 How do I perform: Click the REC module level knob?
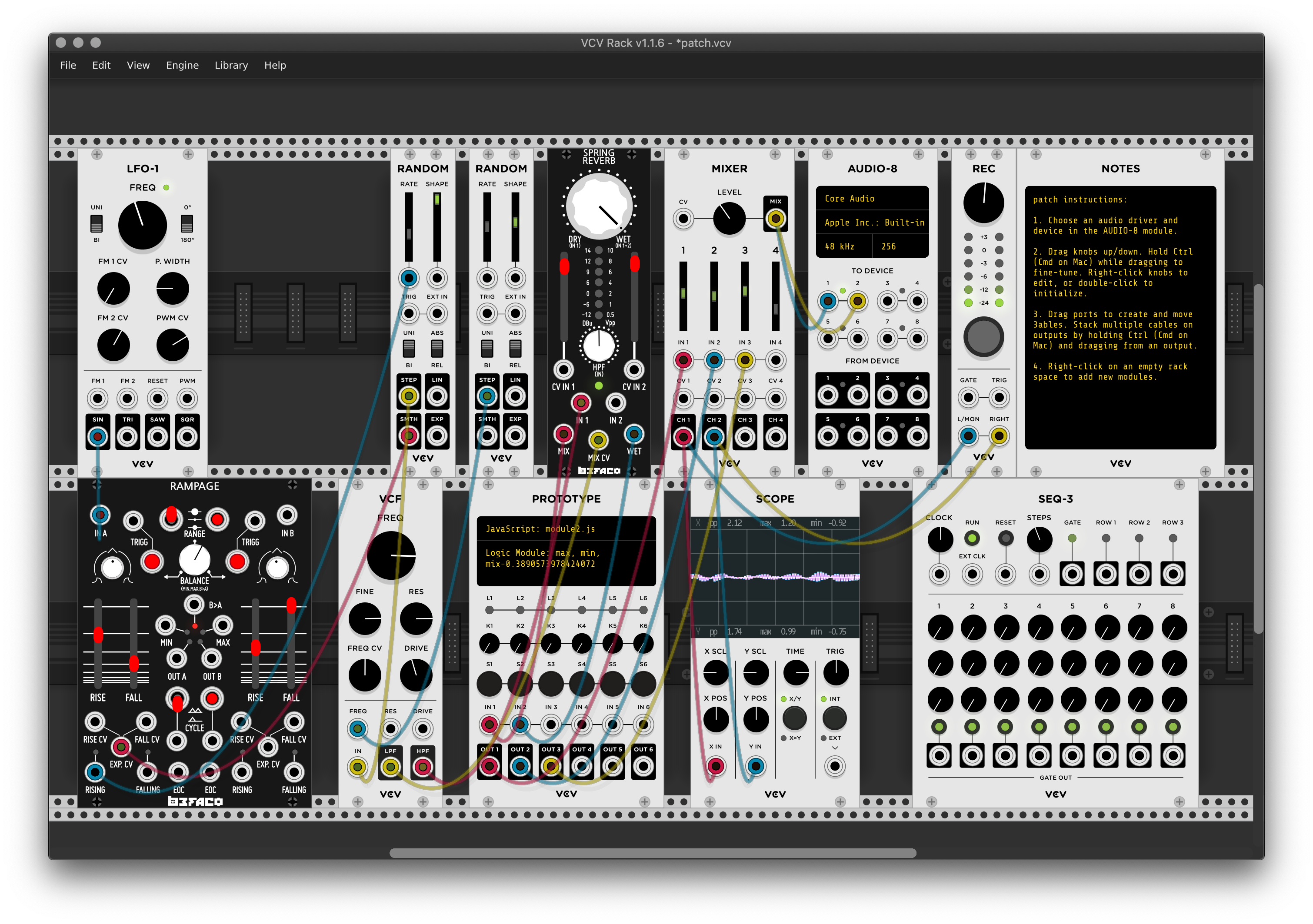[983, 203]
